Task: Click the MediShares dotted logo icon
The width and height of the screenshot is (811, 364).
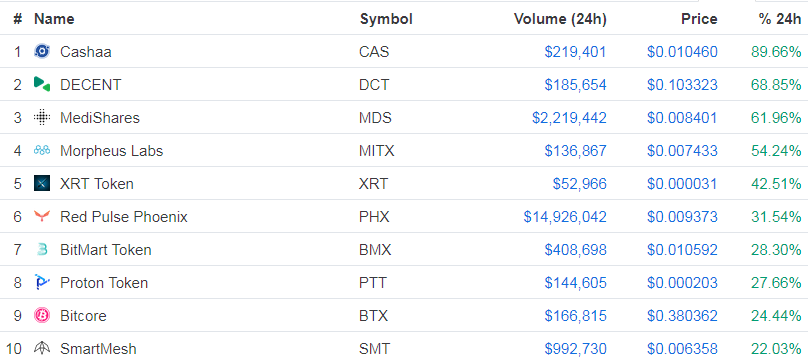Action: click(42, 117)
